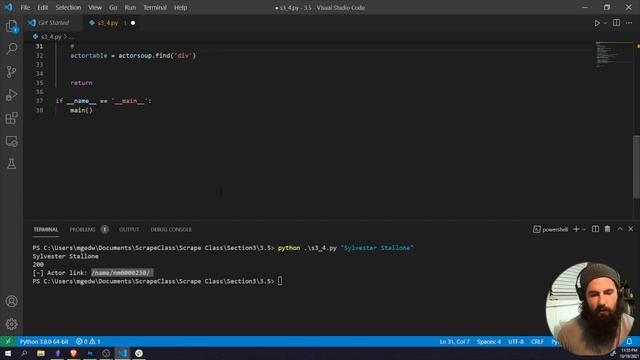This screenshot has height=360, width=640.
Task: Open the terminal launch profile dropdown
Action: point(584,229)
